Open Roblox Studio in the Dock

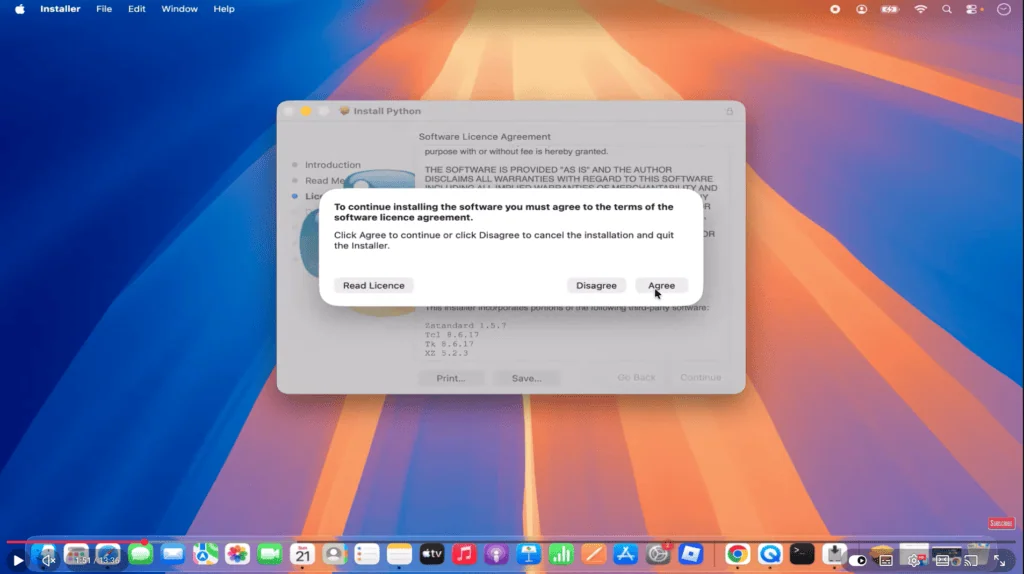coord(690,554)
